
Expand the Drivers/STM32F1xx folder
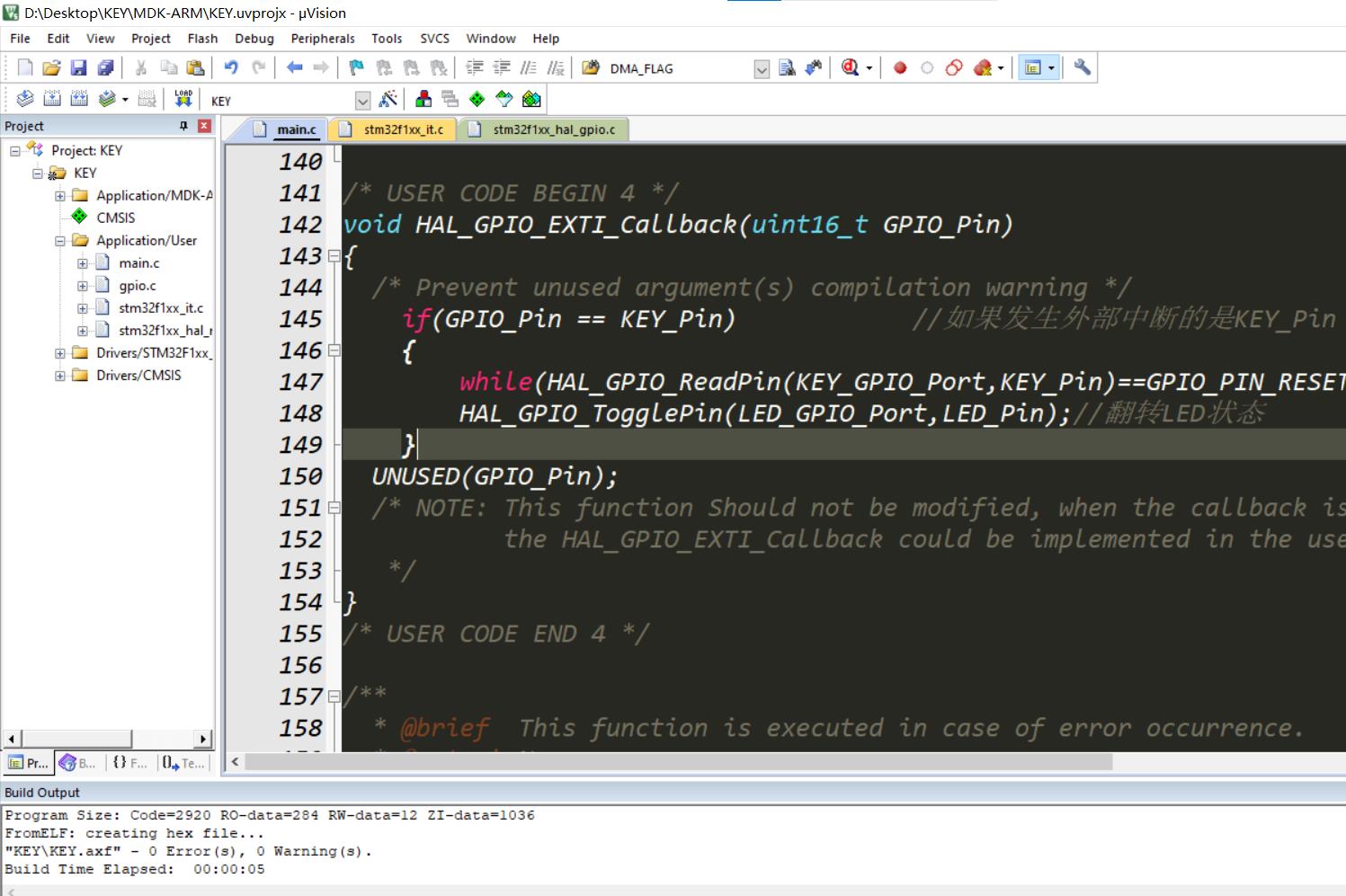pos(60,353)
